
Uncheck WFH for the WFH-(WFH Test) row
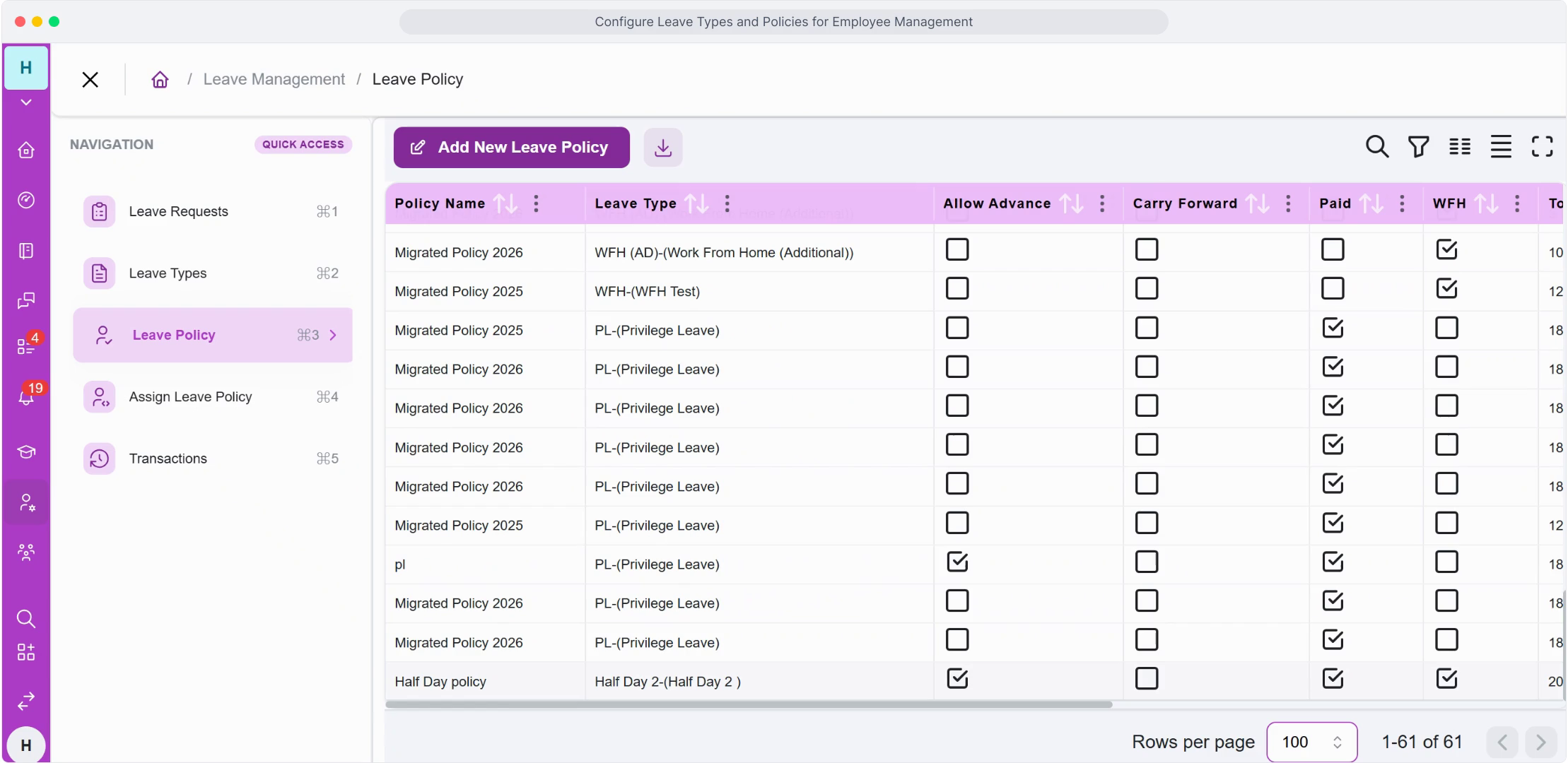pyautogui.click(x=1446, y=288)
